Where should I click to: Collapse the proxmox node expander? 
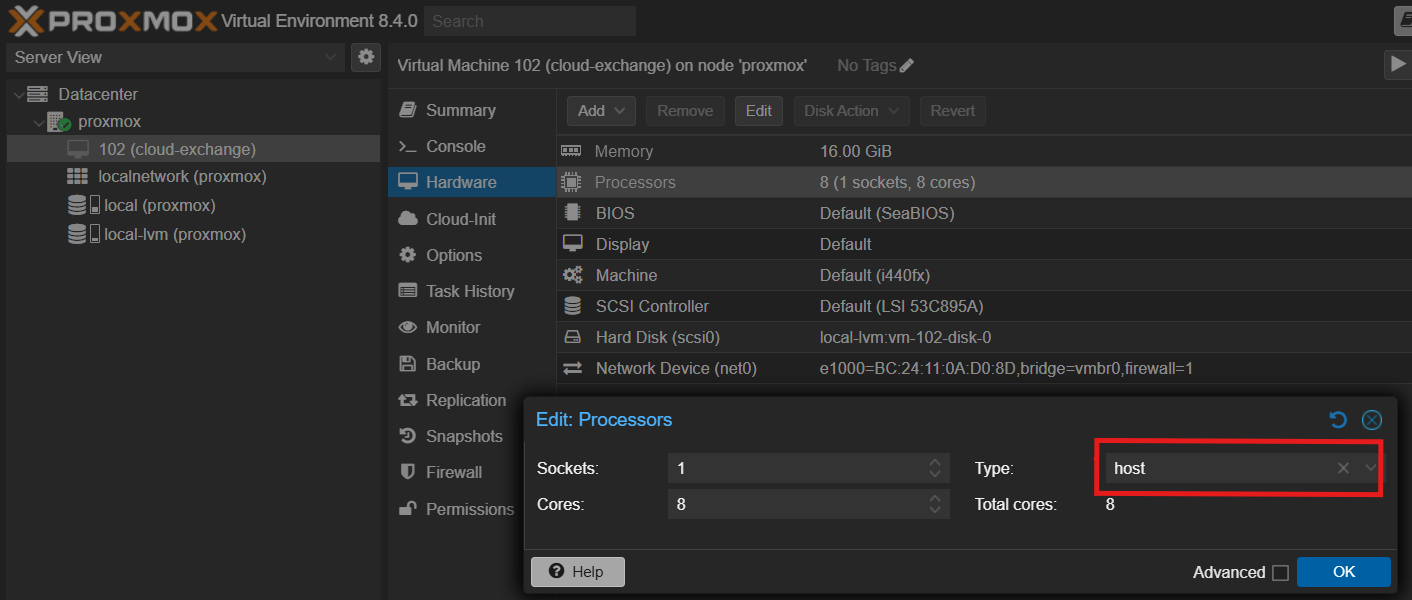(x=38, y=122)
